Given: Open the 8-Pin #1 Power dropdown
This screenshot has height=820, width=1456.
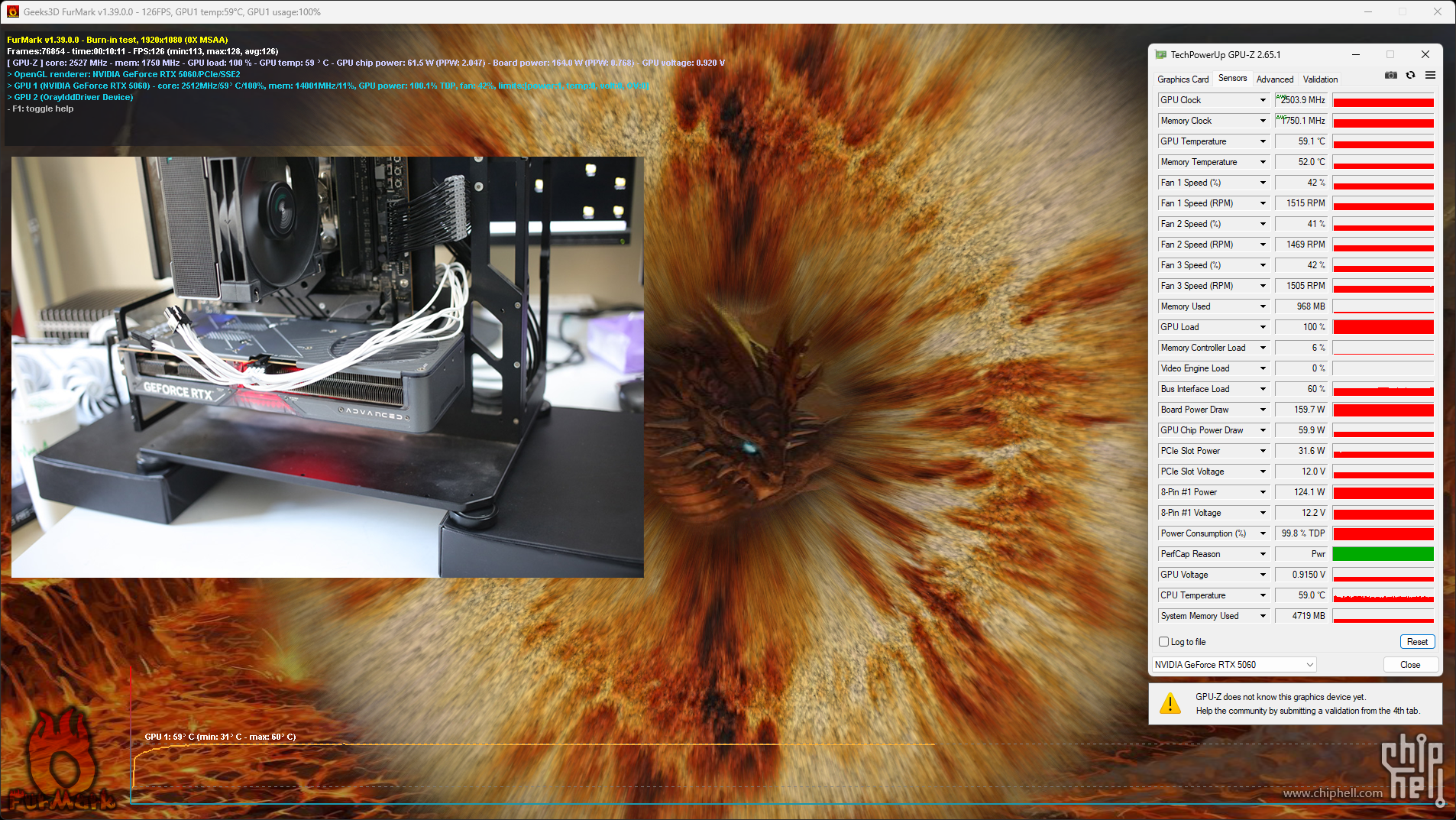Looking at the screenshot, I should coord(1263,492).
